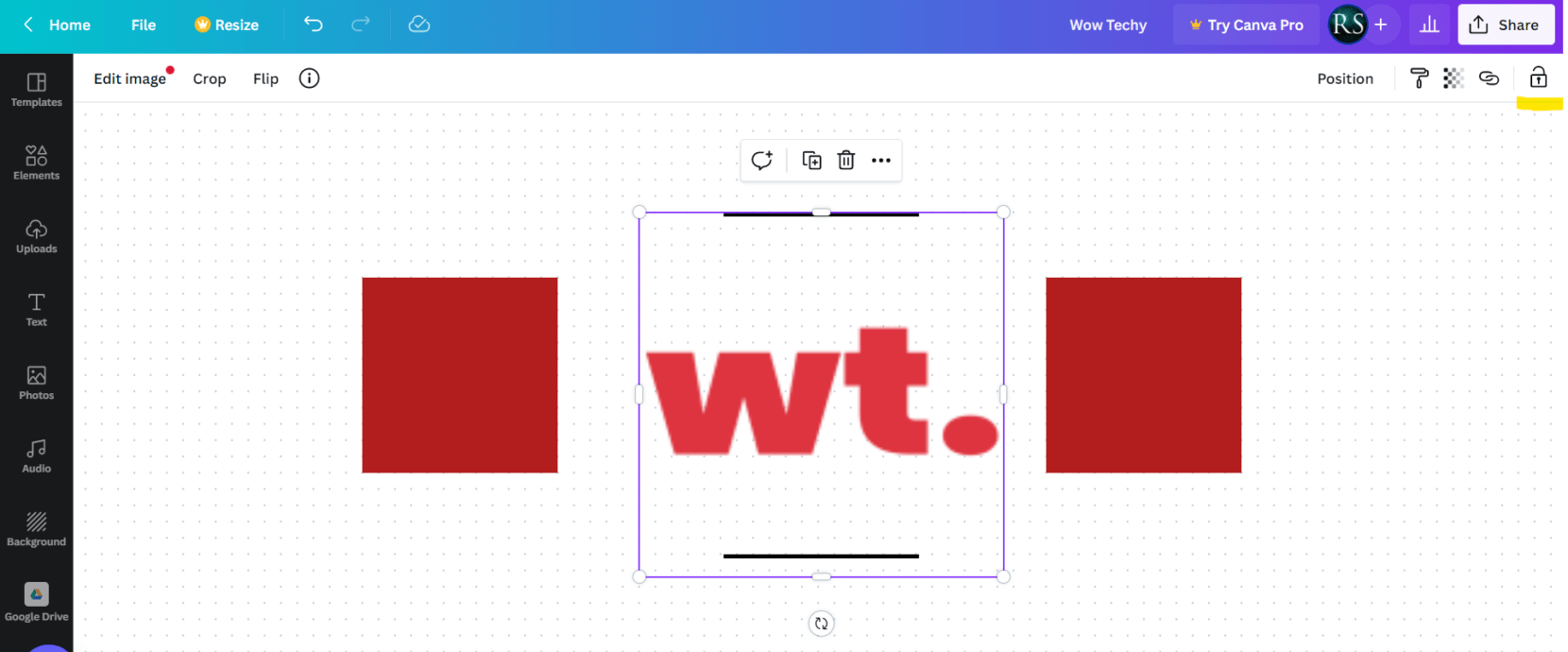Image resolution: width=1568 pixels, height=652 pixels.
Task: Click Try Canva Pro button
Action: click(x=1246, y=25)
